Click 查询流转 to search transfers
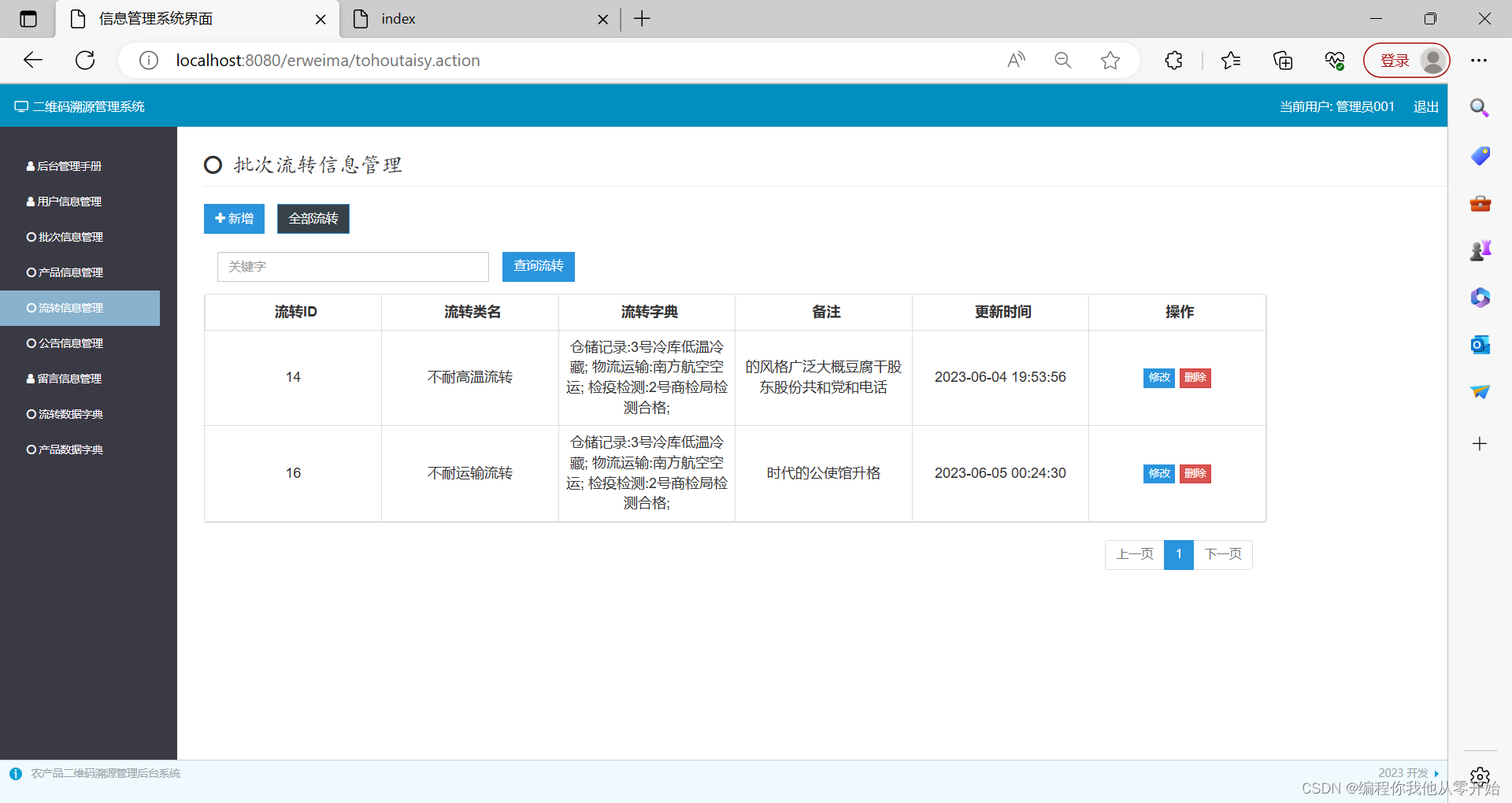Screen dimensions: 1512x803 pos(538,266)
